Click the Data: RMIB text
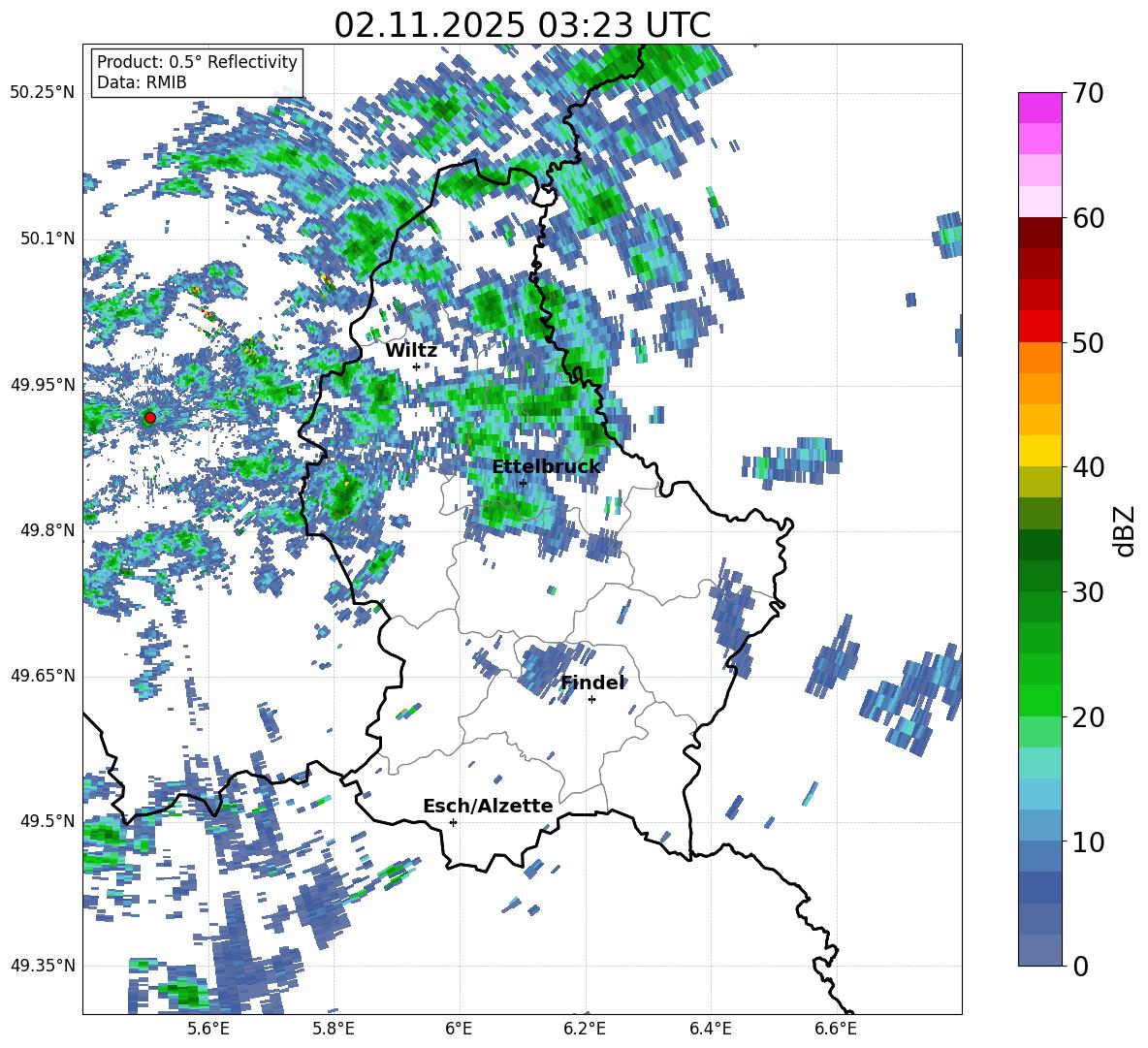 pyautogui.click(x=142, y=82)
